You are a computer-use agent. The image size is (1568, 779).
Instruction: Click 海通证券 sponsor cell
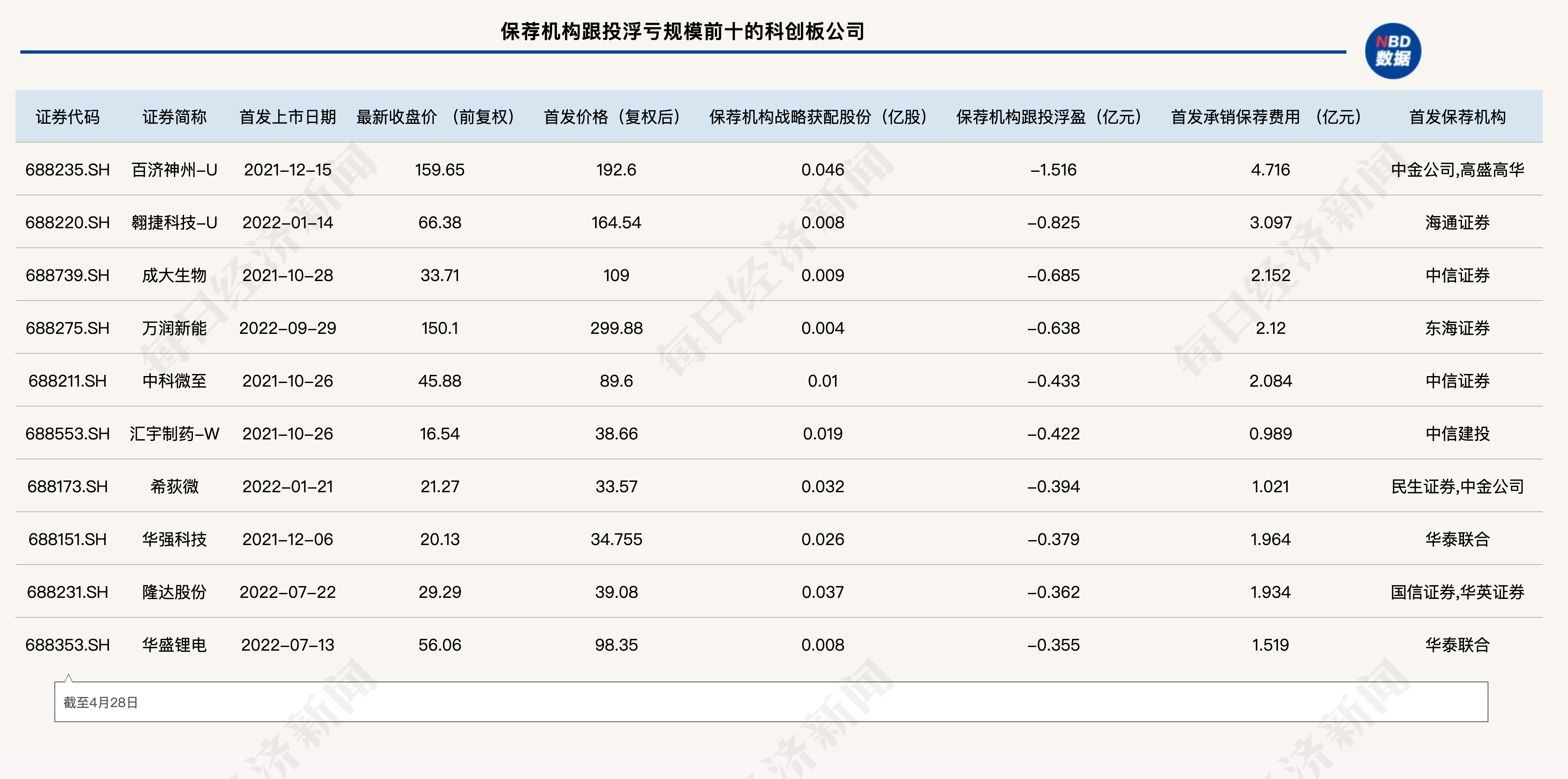[x=1457, y=223]
